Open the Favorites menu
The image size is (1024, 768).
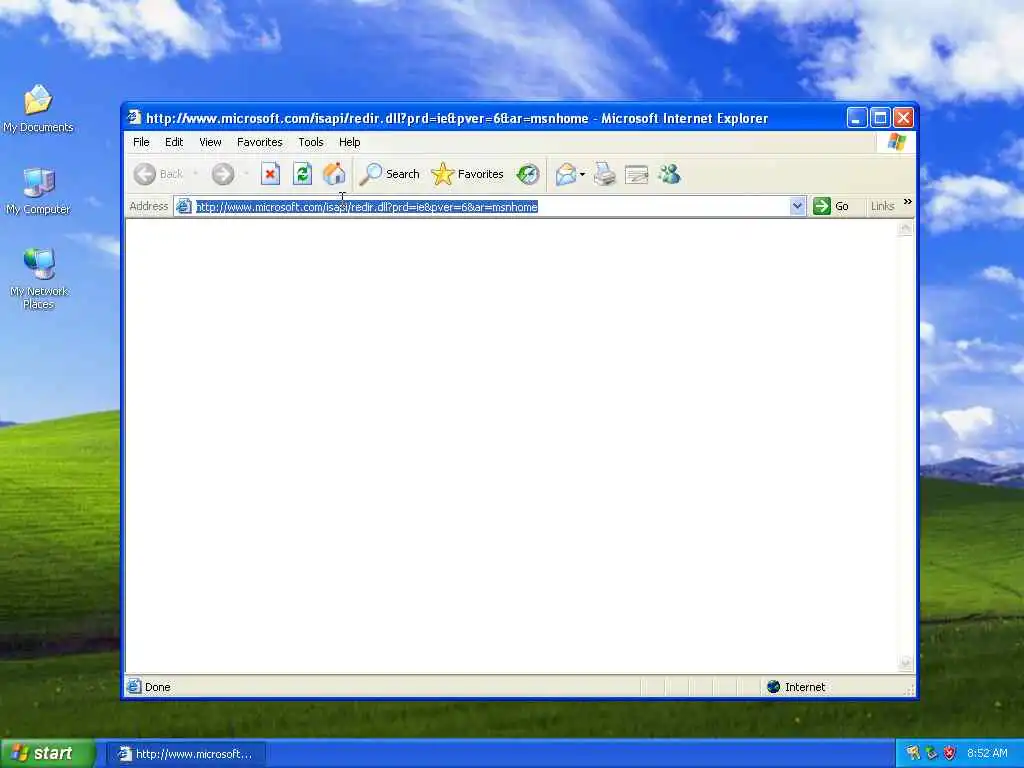tap(260, 142)
